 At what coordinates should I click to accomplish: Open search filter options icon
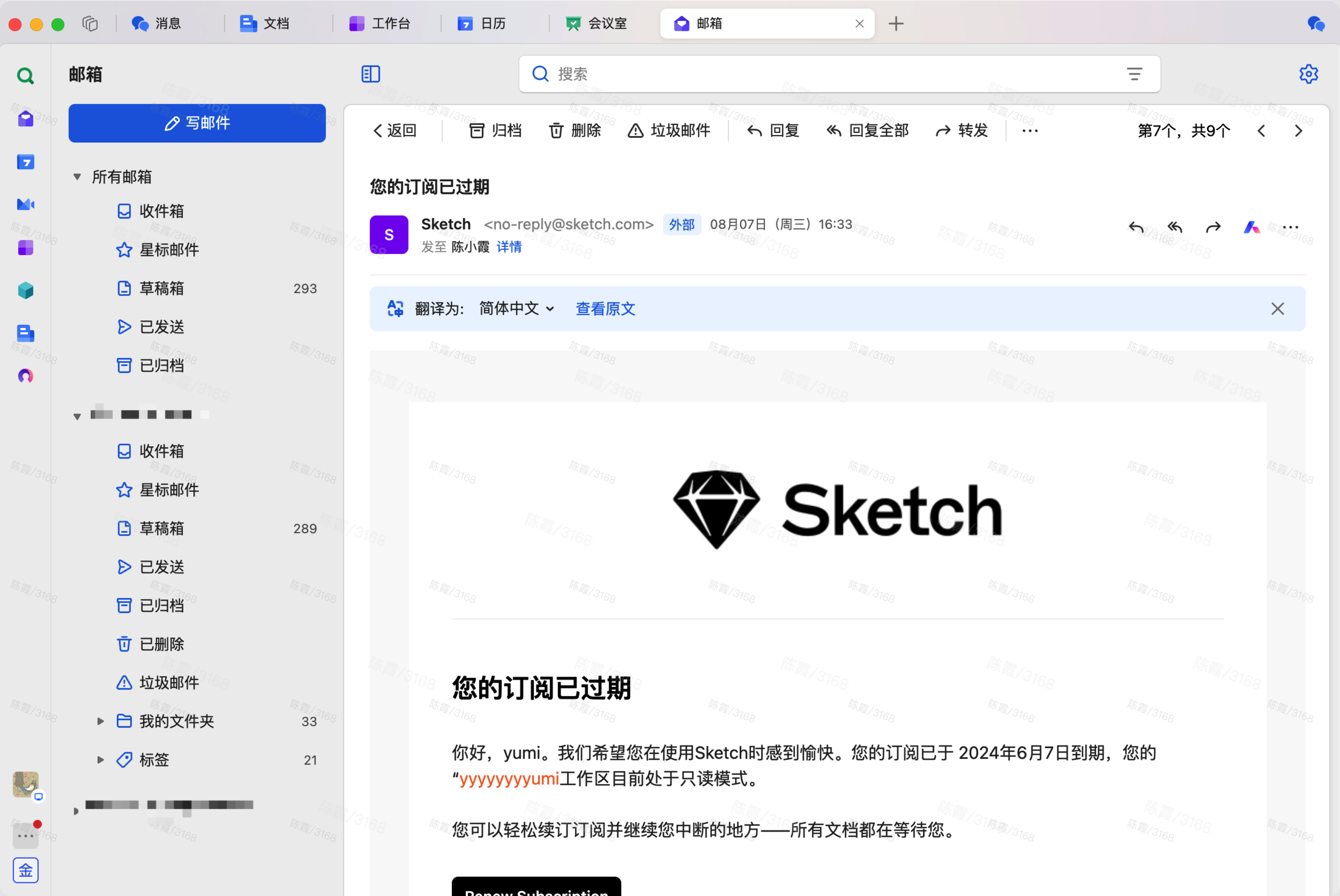point(1134,74)
